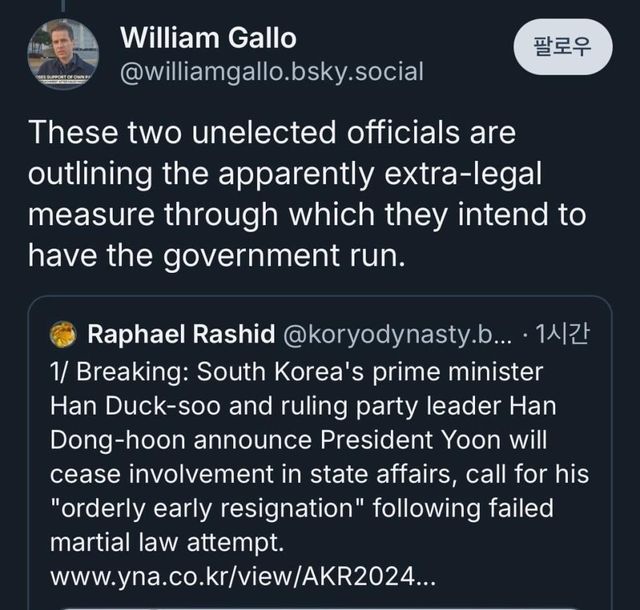This screenshot has width=640, height=610.
Task: Click the @williamgallo.bsky.social handle
Action: click(x=271, y=72)
